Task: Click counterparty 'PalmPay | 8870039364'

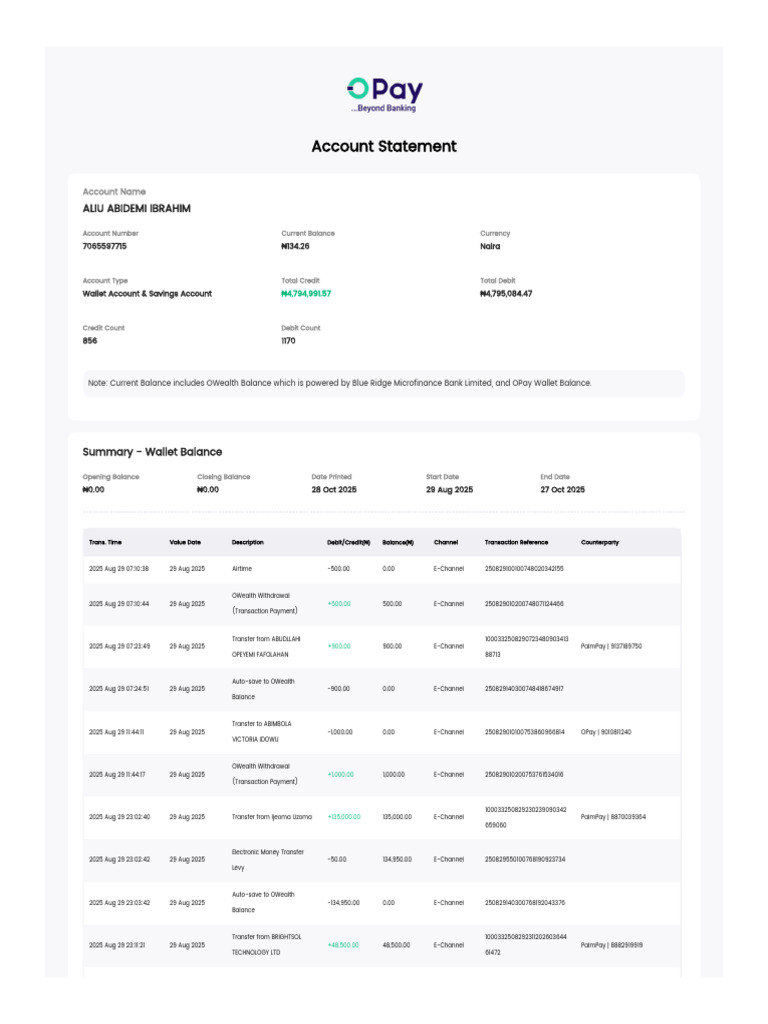Action: pos(613,817)
